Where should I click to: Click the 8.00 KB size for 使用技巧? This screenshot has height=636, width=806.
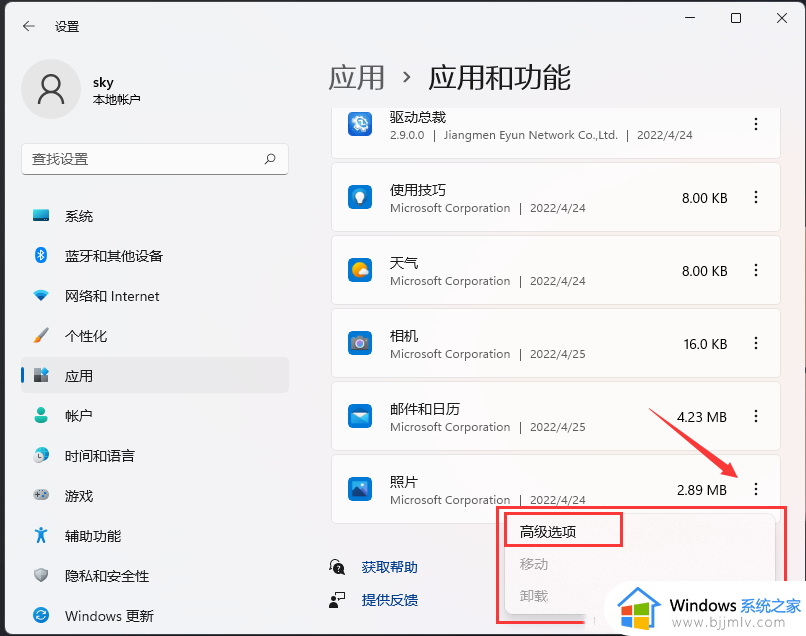(x=704, y=198)
